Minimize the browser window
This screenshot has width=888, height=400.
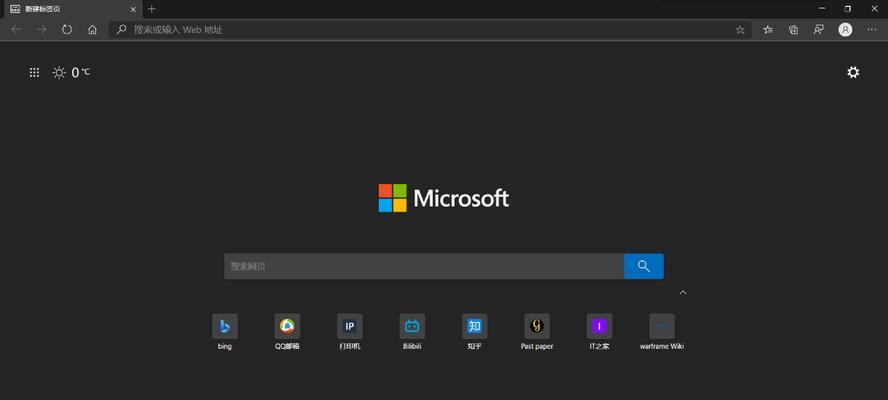tap(822, 8)
